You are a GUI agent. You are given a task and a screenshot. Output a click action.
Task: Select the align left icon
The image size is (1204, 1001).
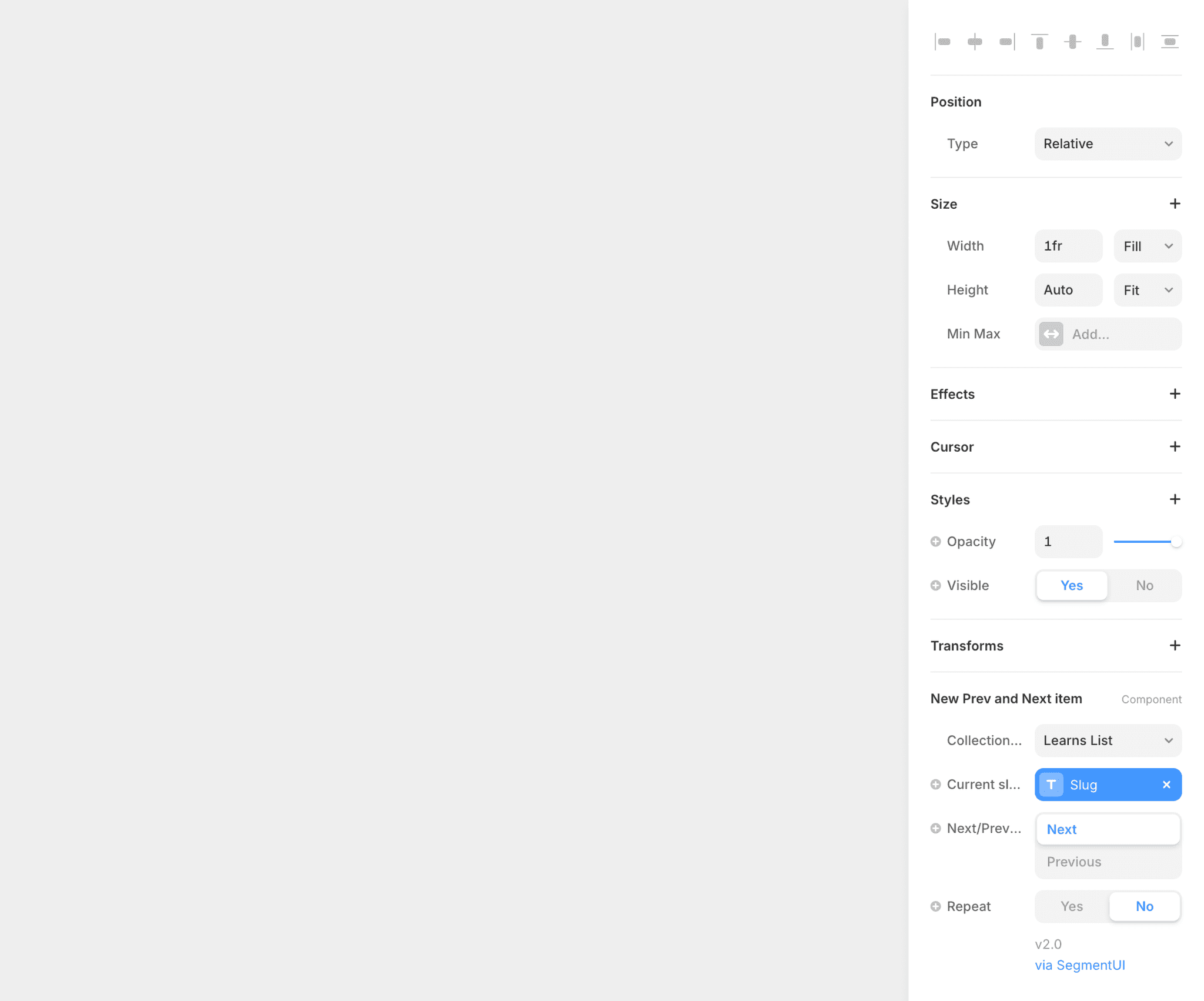pos(943,41)
